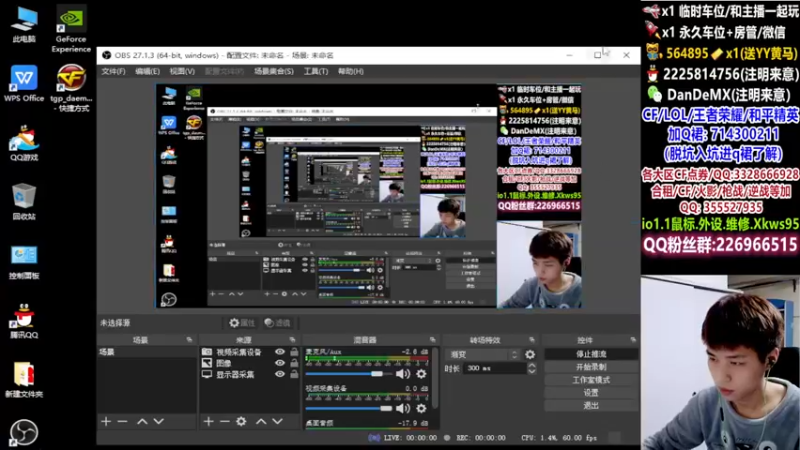This screenshot has height=450, width=800.
Task: Remove selected source with minus icon
Action: (224, 421)
